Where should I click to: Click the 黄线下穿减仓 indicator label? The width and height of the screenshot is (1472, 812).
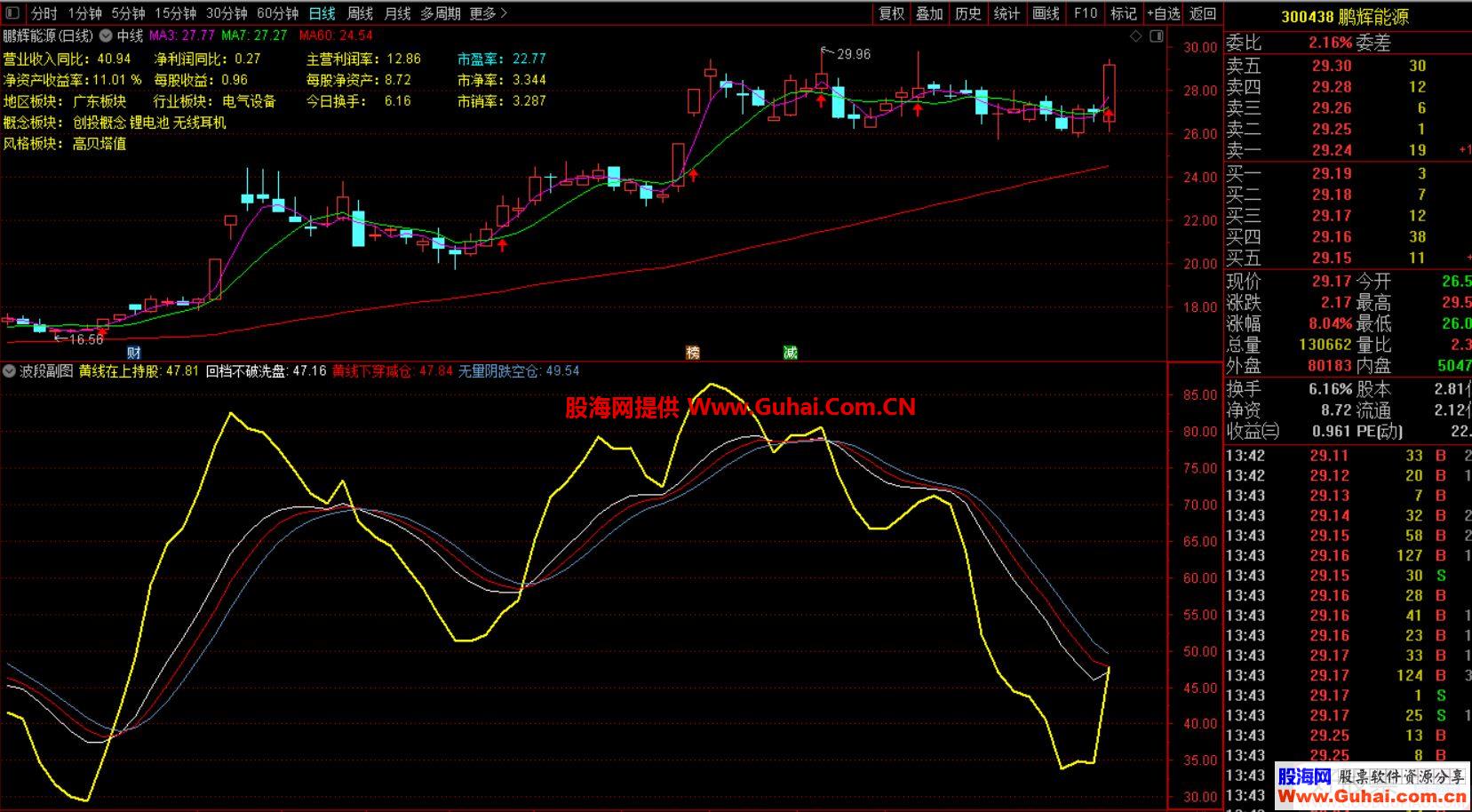393,370
